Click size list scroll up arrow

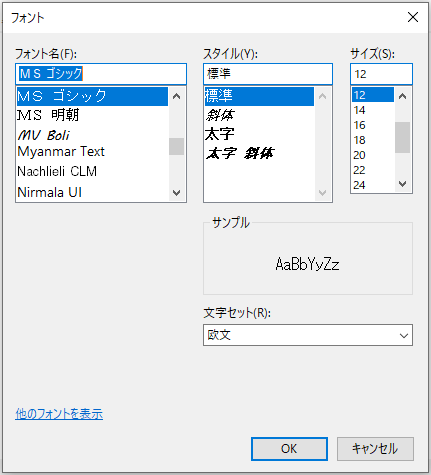click(x=403, y=96)
